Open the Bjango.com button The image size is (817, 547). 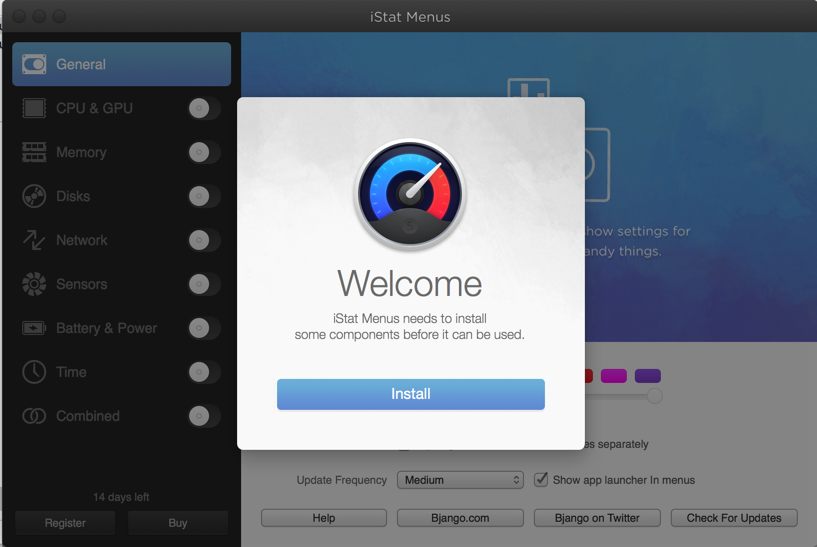[x=460, y=518]
